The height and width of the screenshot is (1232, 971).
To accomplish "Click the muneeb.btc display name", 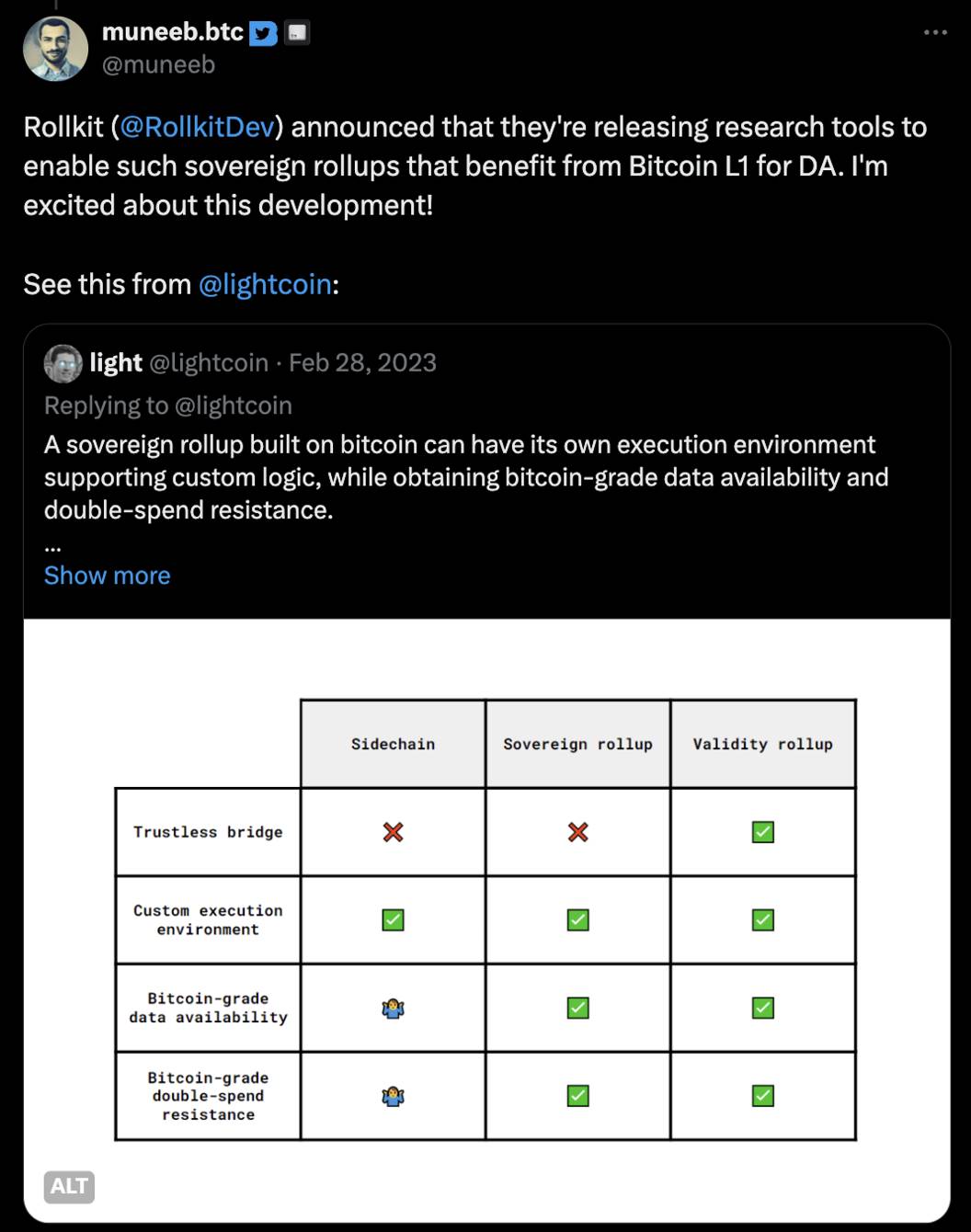I will point(172,32).
